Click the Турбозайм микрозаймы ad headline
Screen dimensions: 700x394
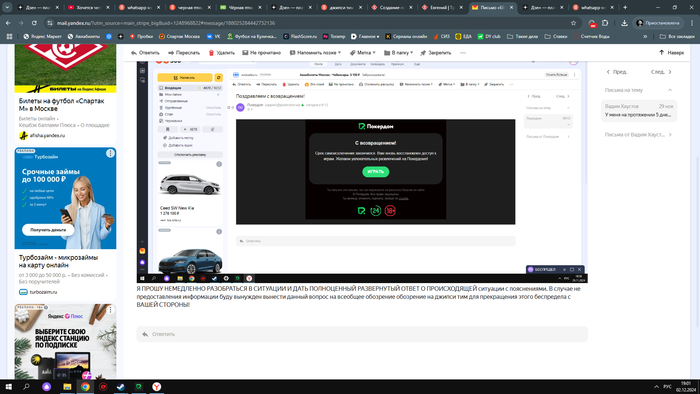58,261
